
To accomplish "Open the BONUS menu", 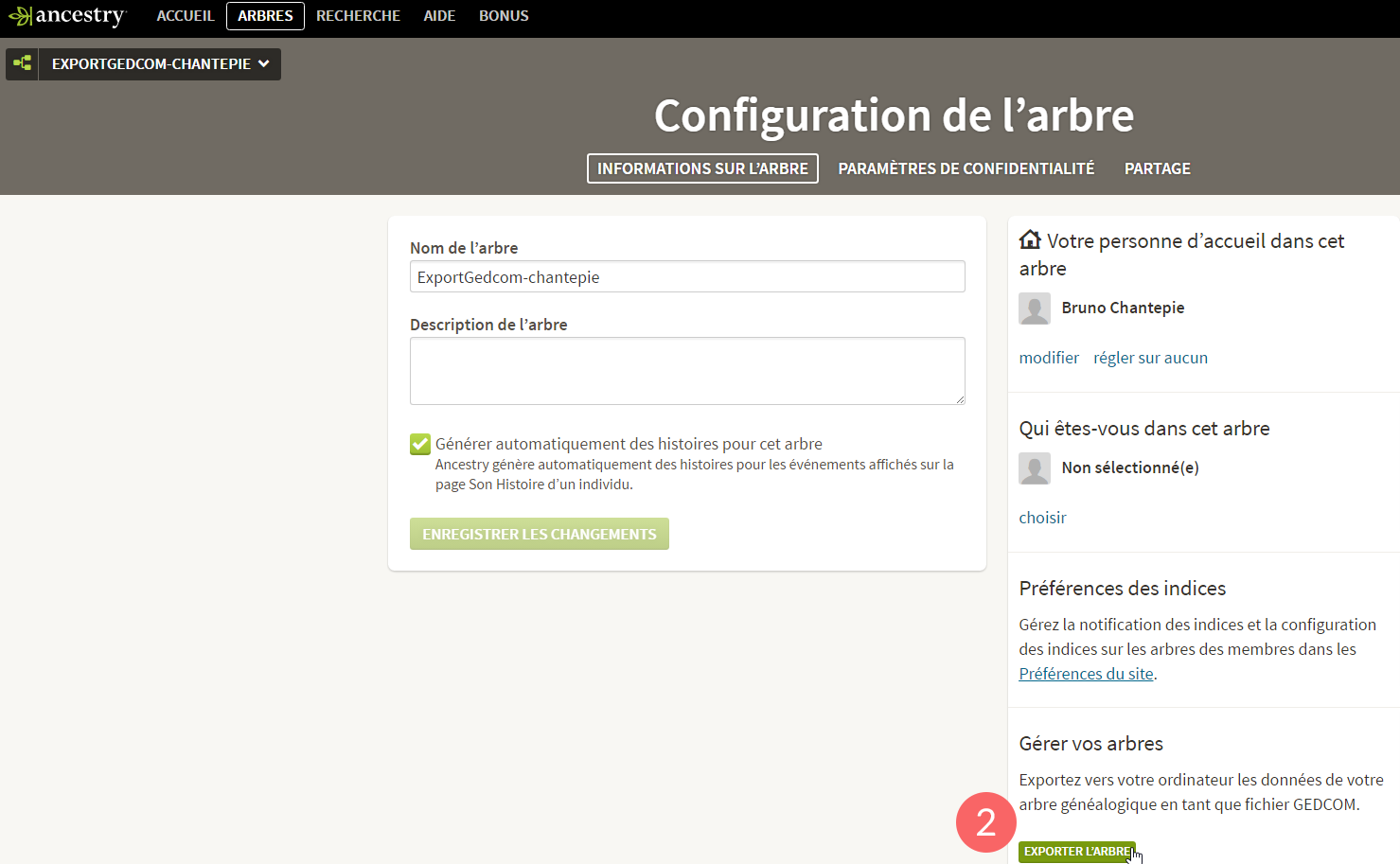I will point(504,16).
